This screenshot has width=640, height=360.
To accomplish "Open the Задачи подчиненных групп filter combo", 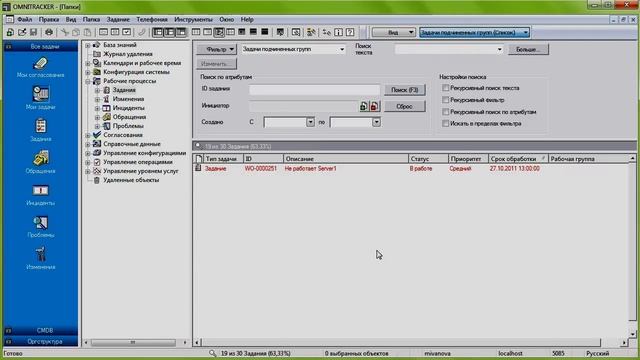I will pos(293,49).
